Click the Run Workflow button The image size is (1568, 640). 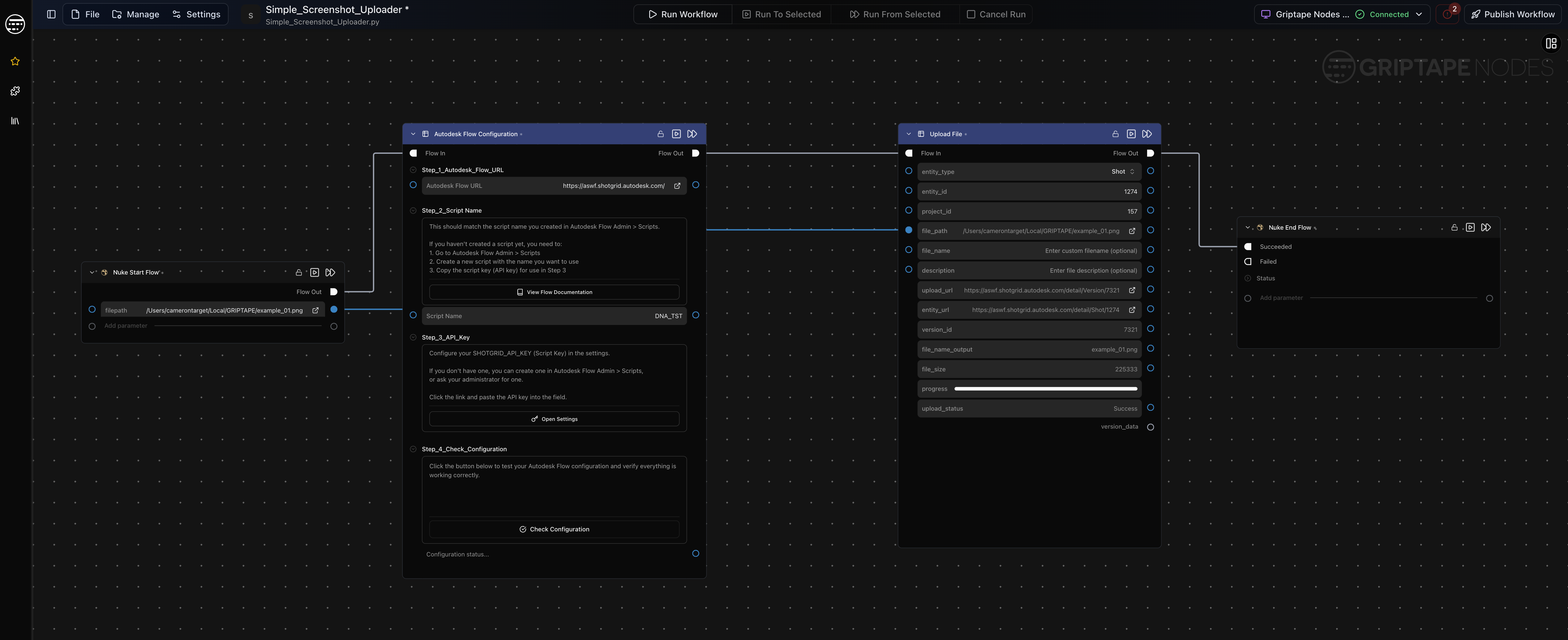[x=683, y=14]
